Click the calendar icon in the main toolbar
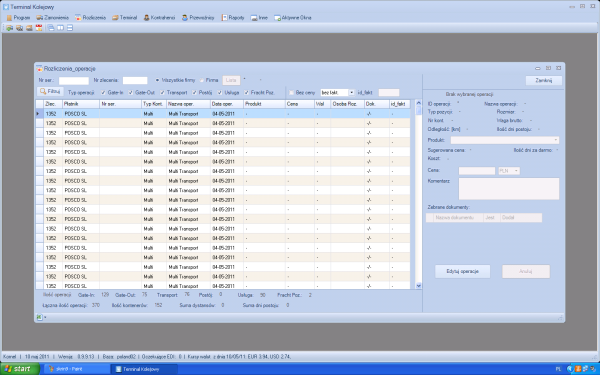Image resolution: width=600 pixels, height=375 pixels. (39, 28)
